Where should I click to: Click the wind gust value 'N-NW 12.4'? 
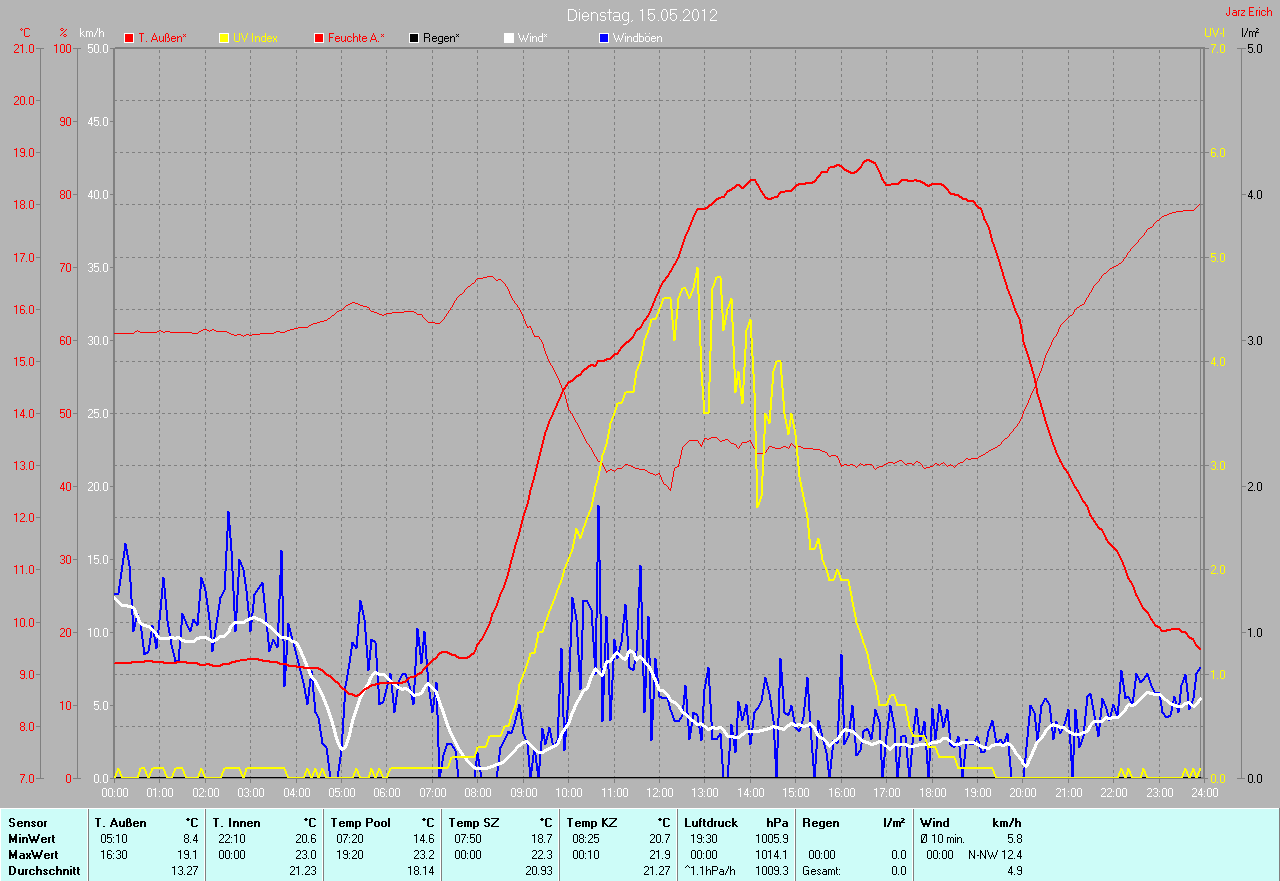pos(995,855)
